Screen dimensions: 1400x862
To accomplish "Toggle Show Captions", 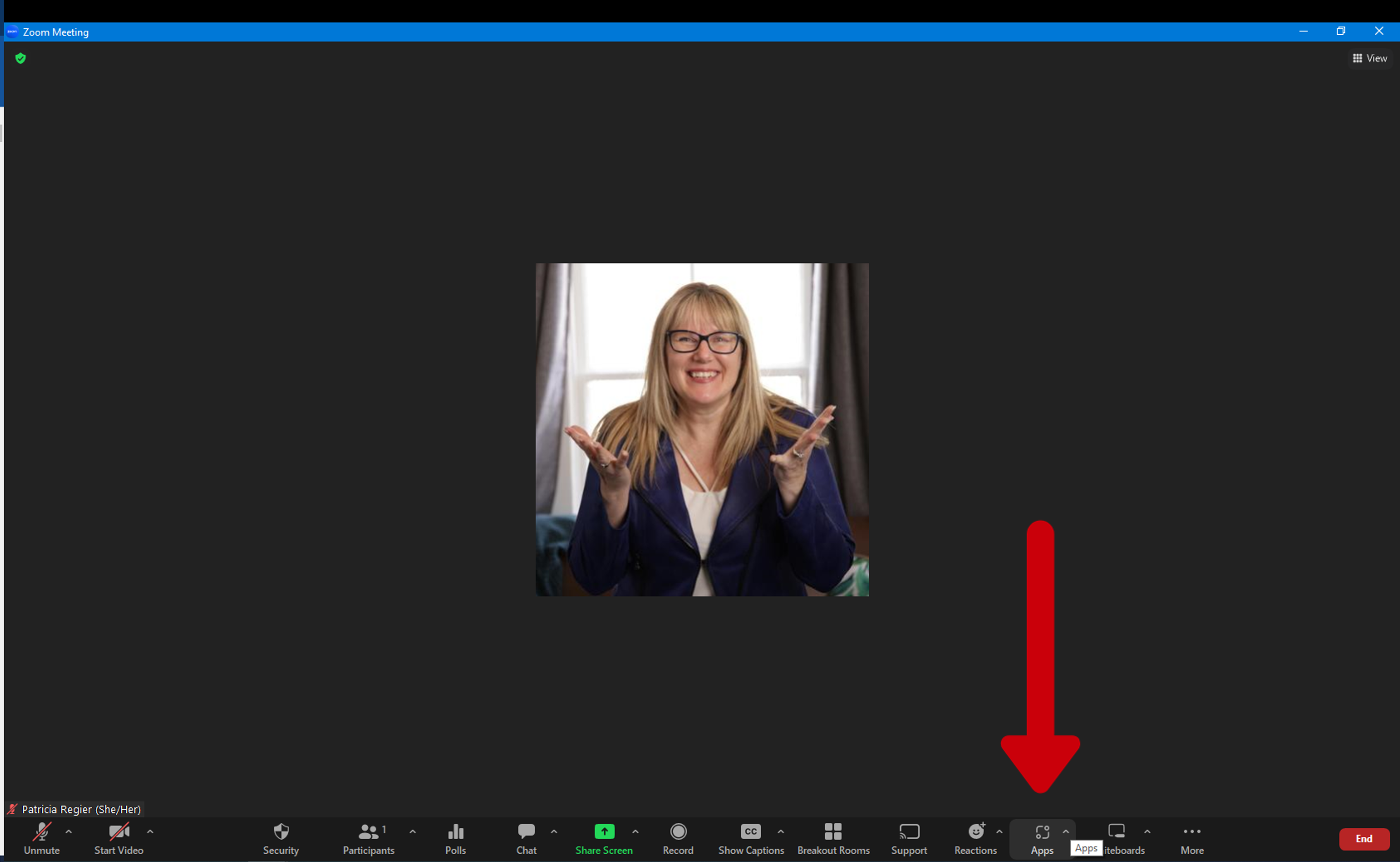I will click(x=750, y=838).
